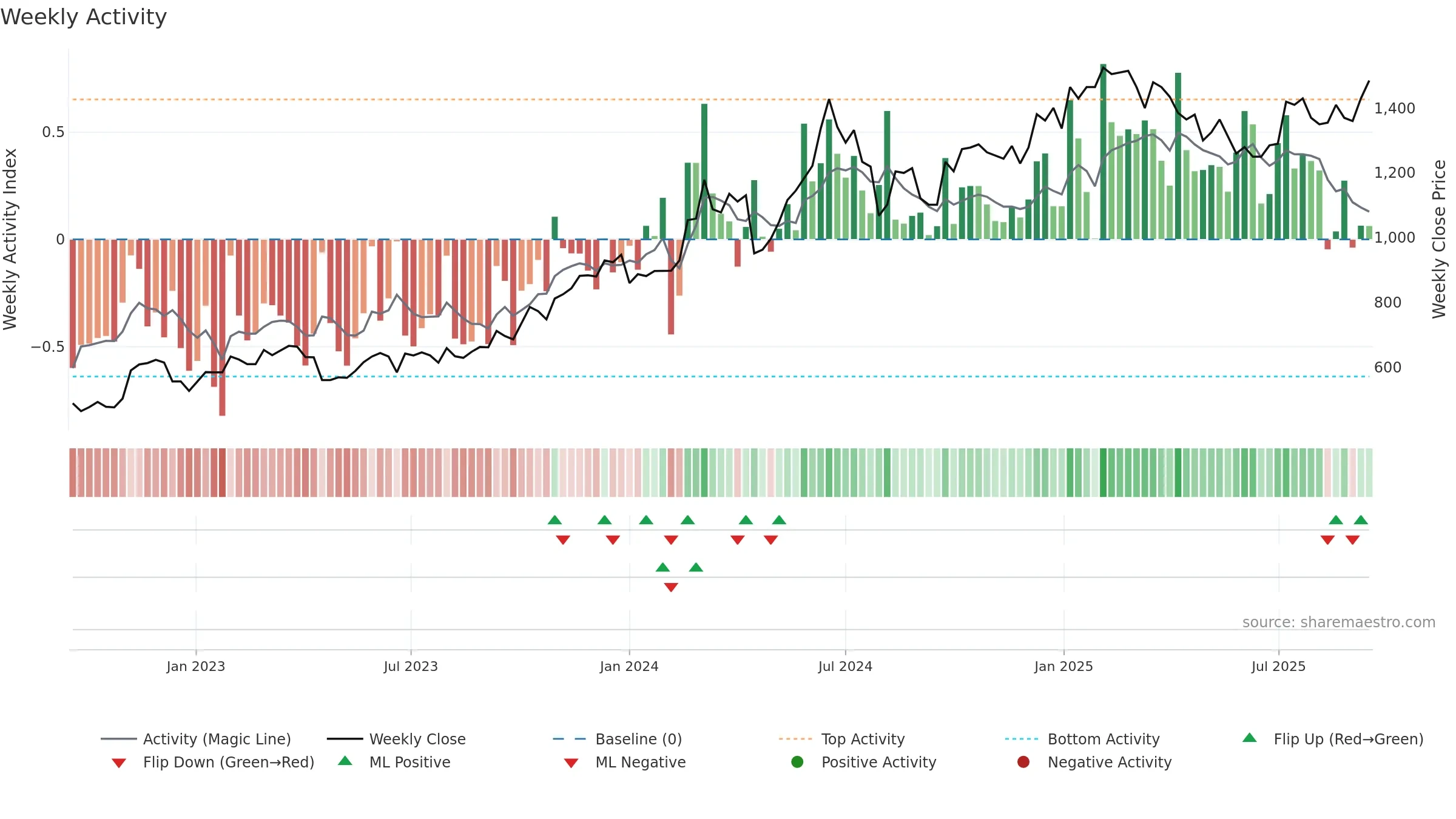
Task: Click the red Flip Down triangle legend icon
Action: click(x=119, y=763)
